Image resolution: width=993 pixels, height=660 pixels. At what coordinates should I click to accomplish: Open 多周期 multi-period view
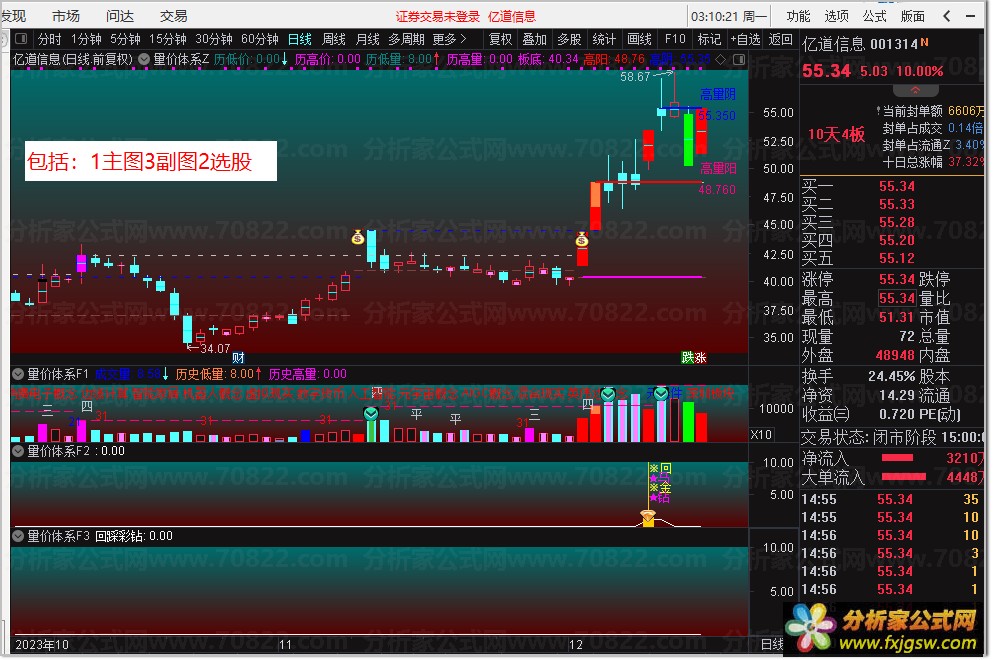click(406, 39)
